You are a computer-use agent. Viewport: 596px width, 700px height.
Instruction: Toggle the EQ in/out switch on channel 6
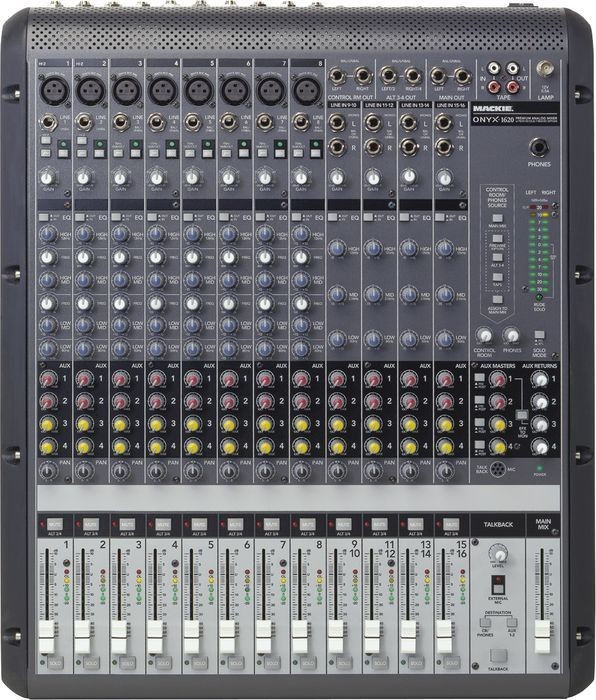[224, 217]
